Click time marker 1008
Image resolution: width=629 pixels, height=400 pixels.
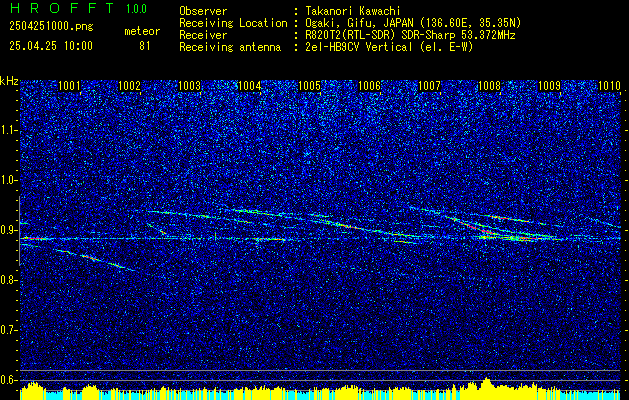[x=489, y=85]
